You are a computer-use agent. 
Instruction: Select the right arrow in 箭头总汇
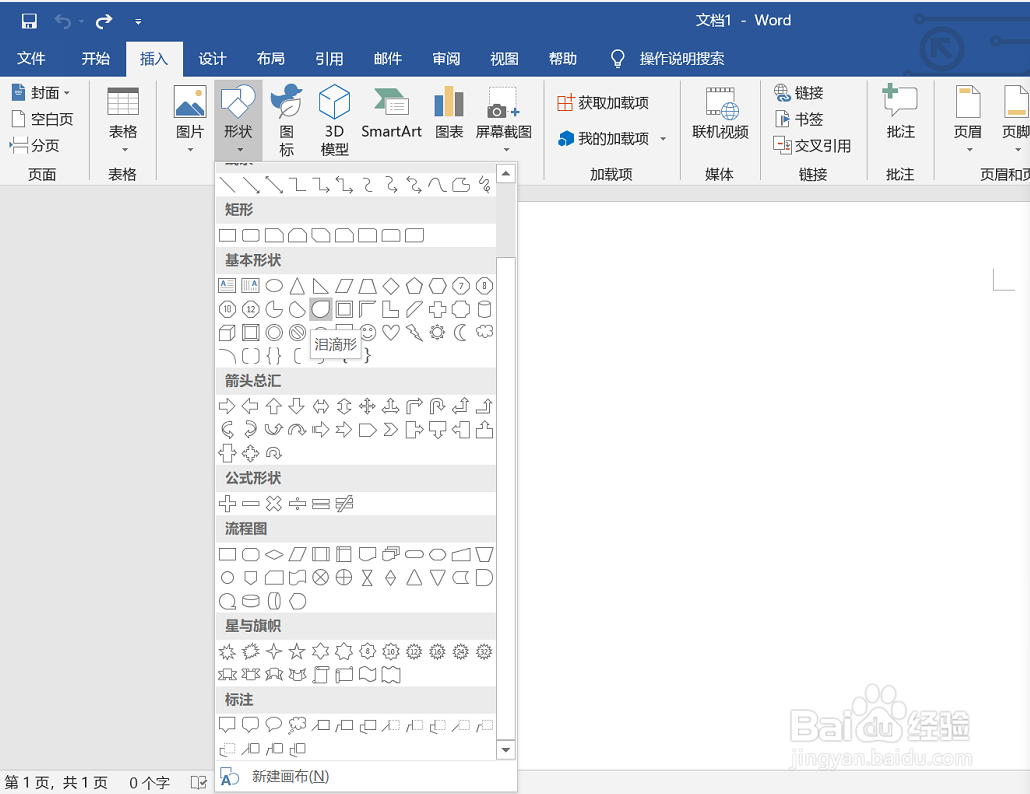[227, 406]
